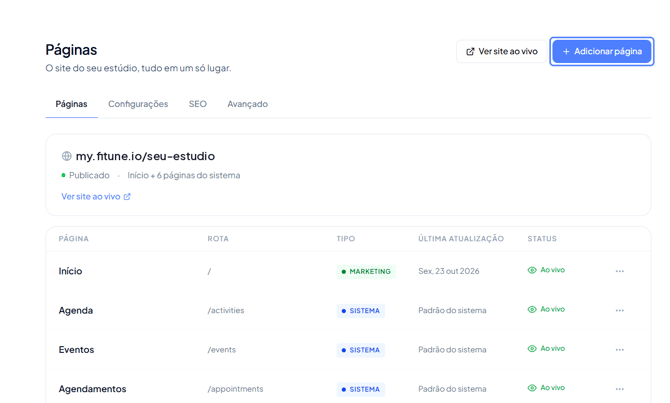Click the MARKETING type badge

366,271
